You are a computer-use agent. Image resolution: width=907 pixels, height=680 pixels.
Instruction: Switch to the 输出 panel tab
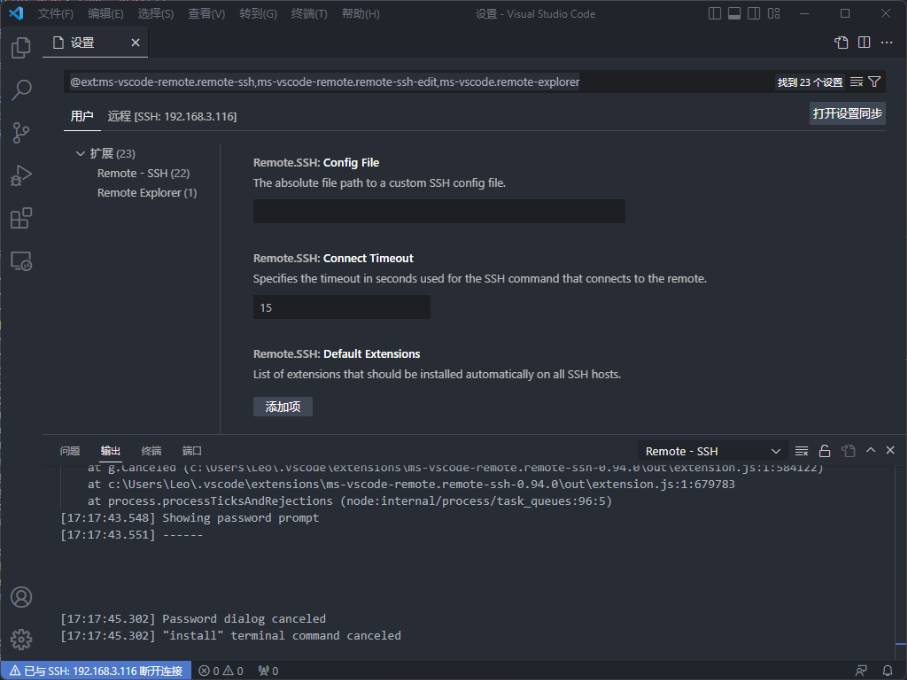coord(110,451)
